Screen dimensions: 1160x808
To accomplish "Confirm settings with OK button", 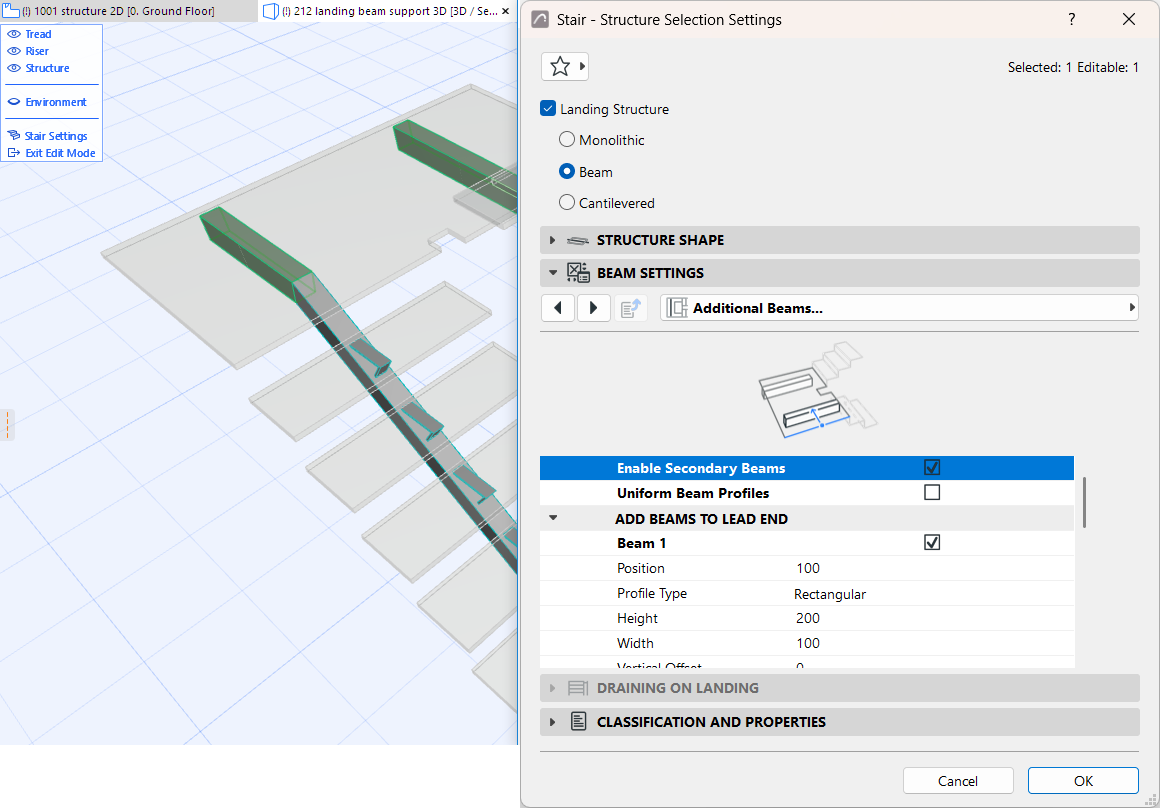I will [1083, 781].
